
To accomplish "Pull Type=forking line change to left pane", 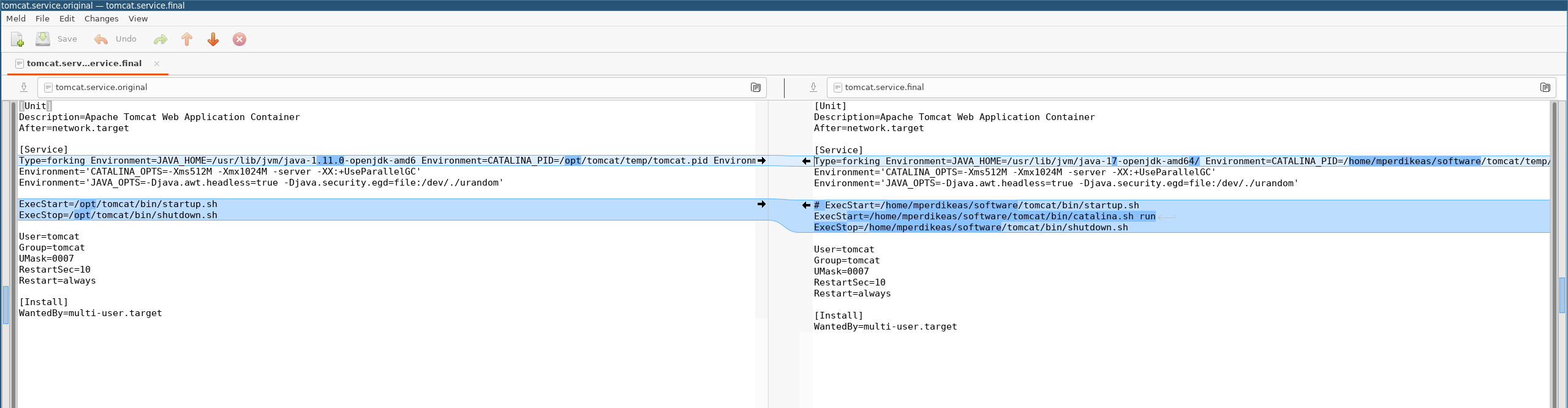I will click(806, 161).
